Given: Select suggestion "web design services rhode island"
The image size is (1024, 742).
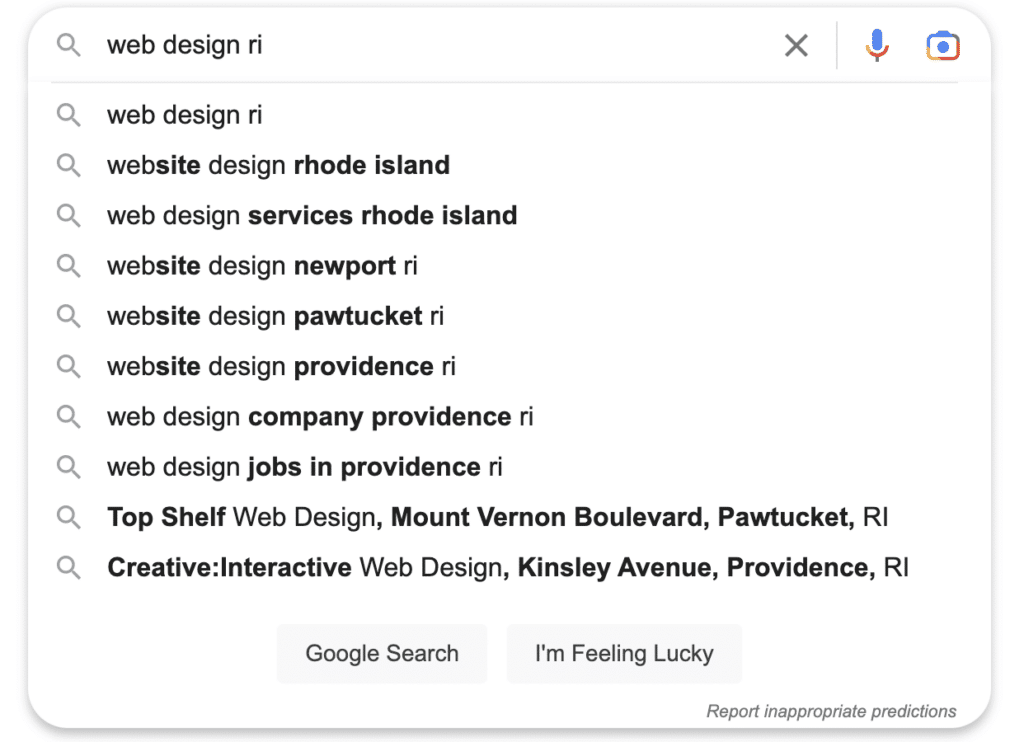Looking at the screenshot, I should click(x=311, y=215).
